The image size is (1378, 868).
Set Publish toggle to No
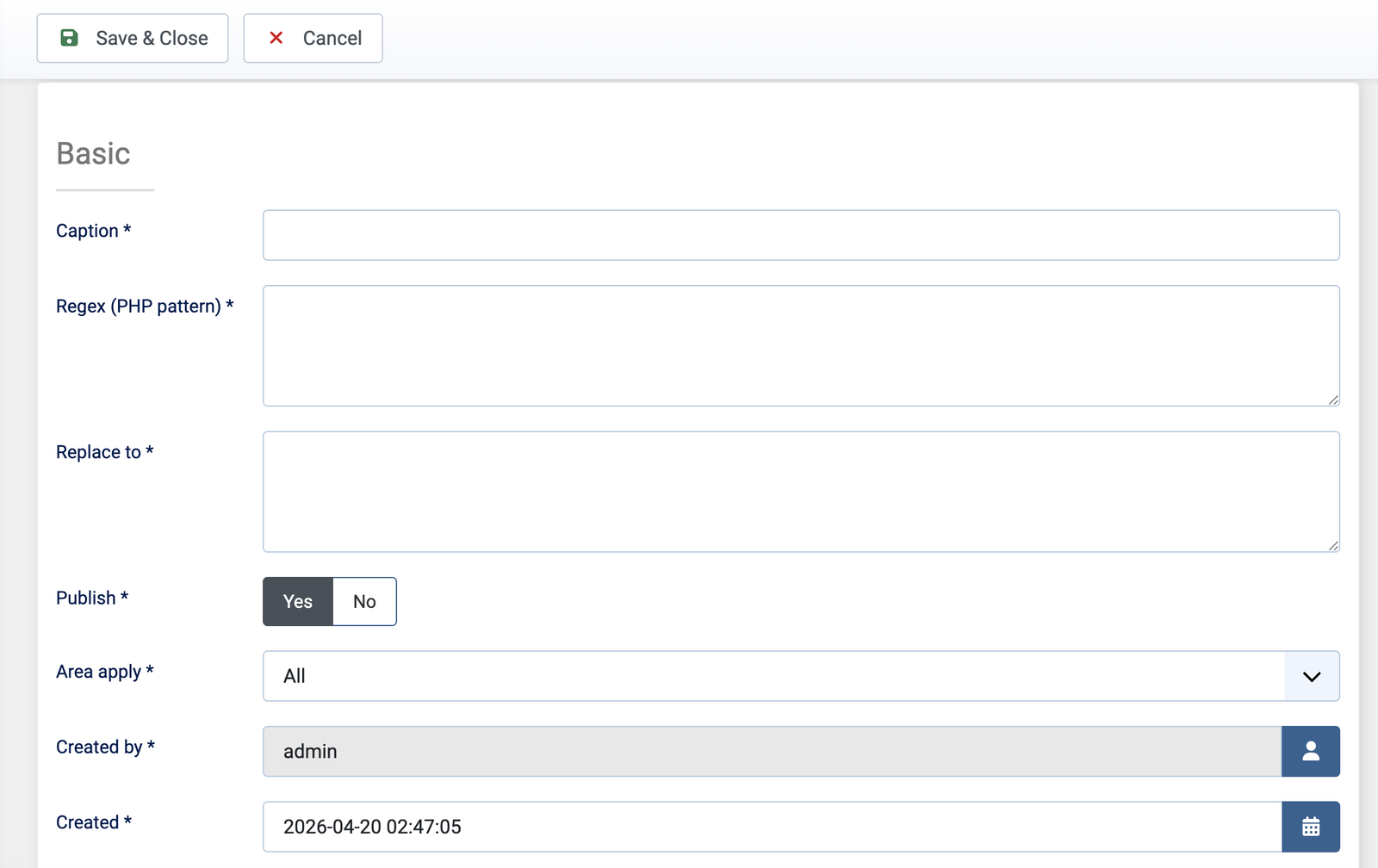[364, 601]
